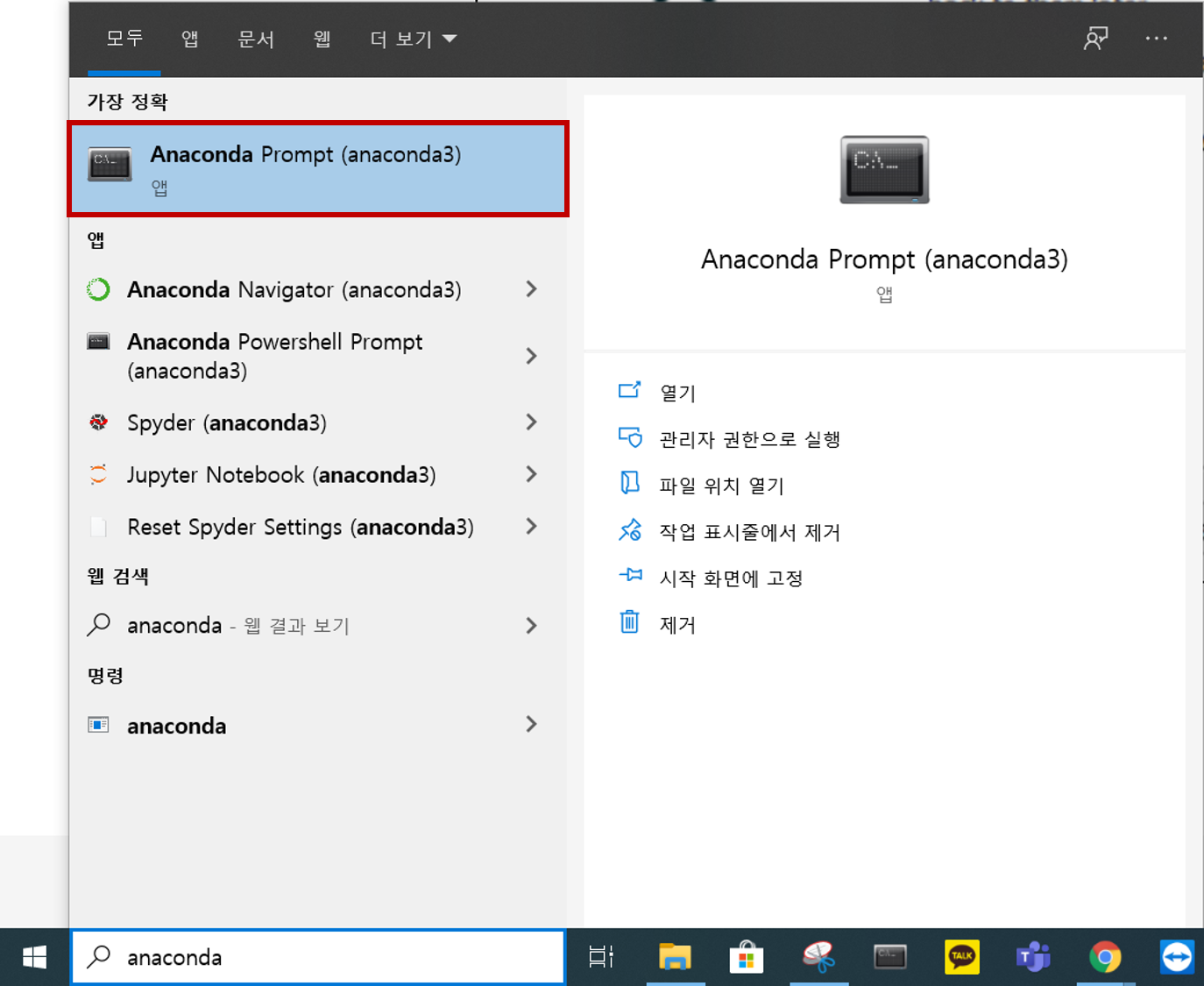Screen dimensions: 1204x986
Task: Choose 시작 화면에 고정
Action: pyautogui.click(x=731, y=578)
